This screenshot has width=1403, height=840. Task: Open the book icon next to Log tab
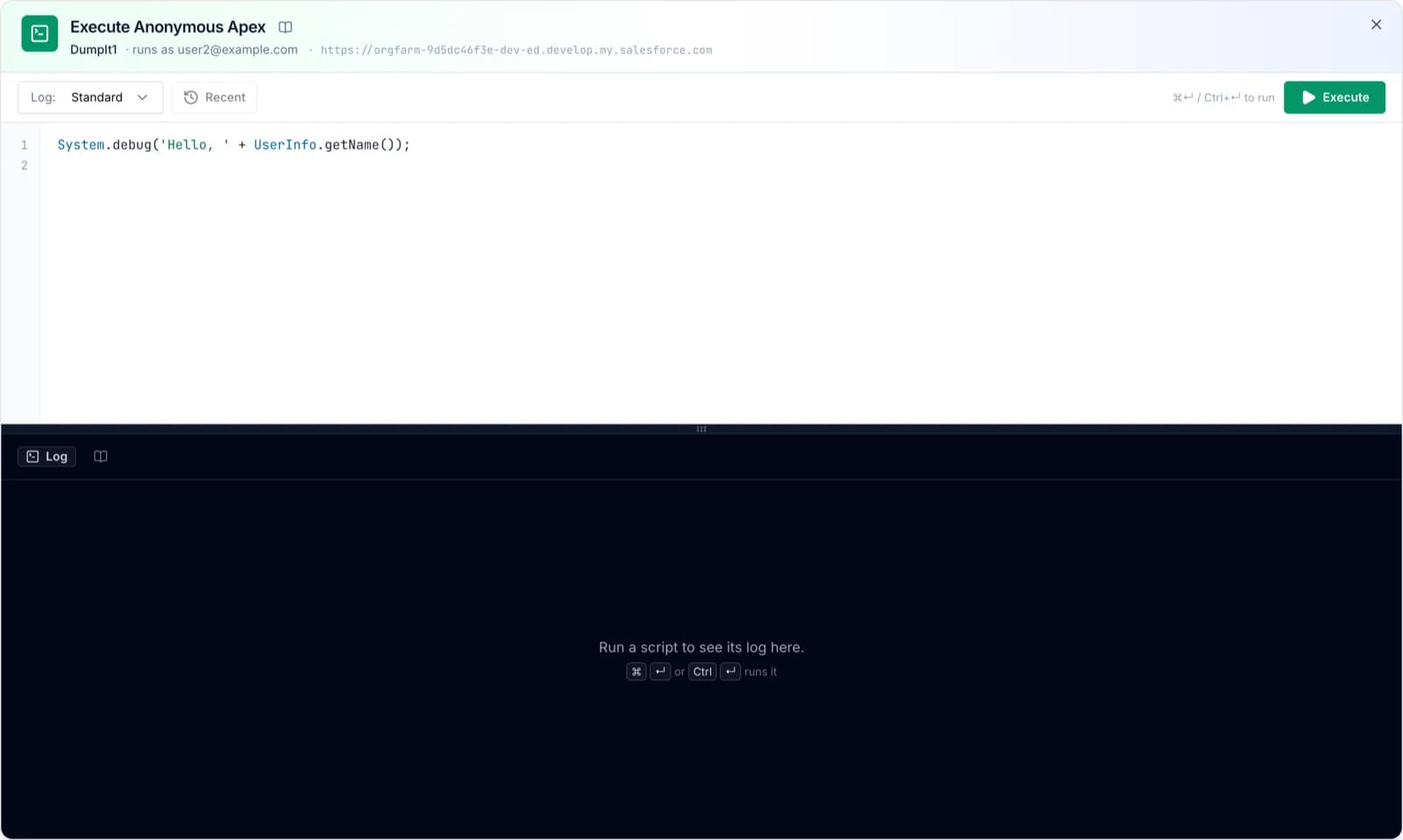[101, 457]
